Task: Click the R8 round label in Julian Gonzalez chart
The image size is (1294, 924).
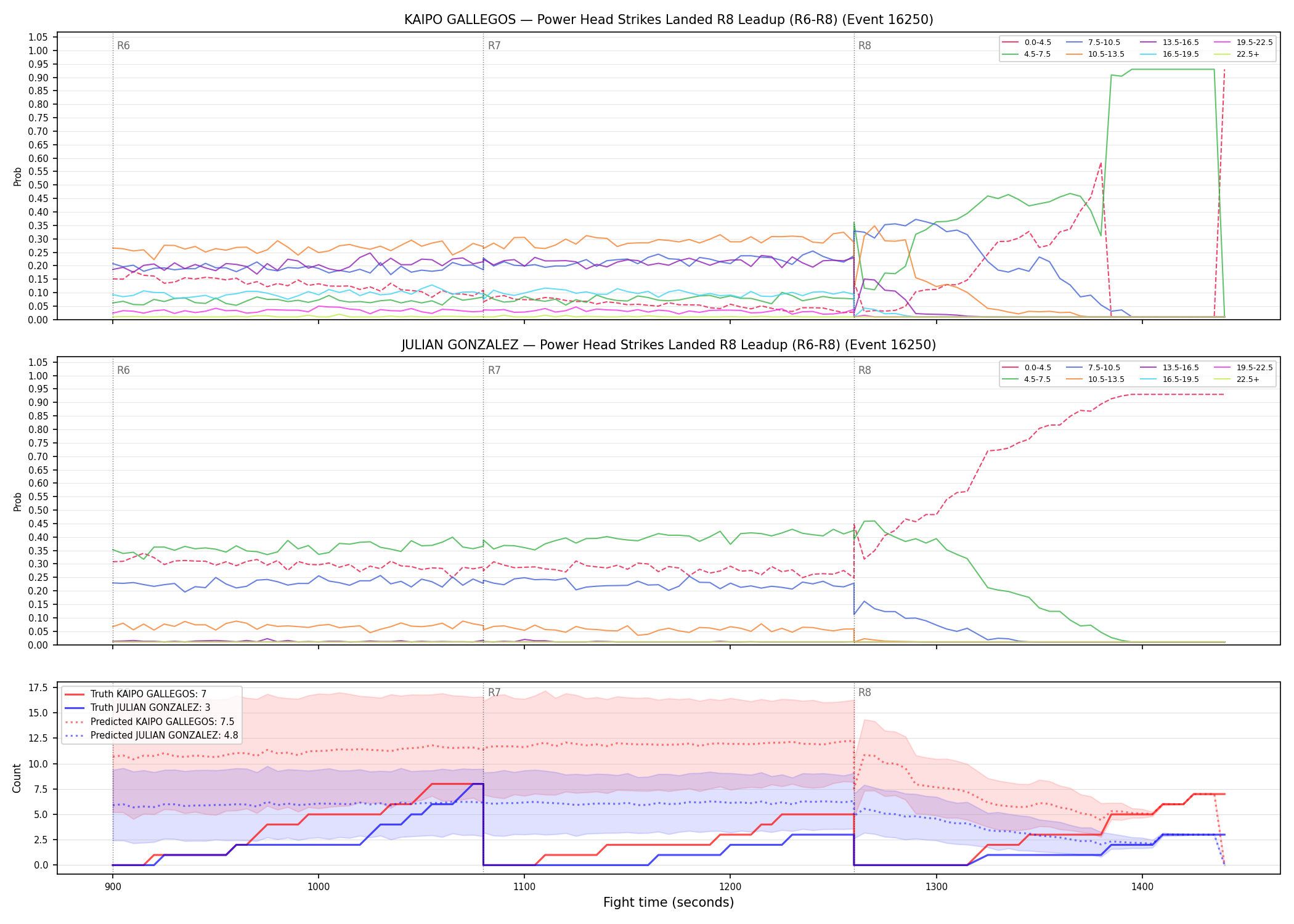Action: 865,371
